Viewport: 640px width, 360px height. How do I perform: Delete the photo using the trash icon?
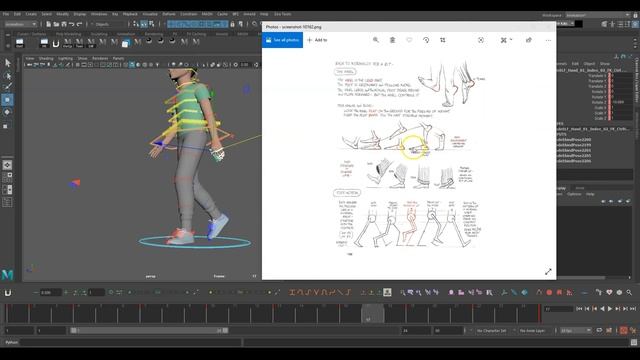click(x=392, y=40)
